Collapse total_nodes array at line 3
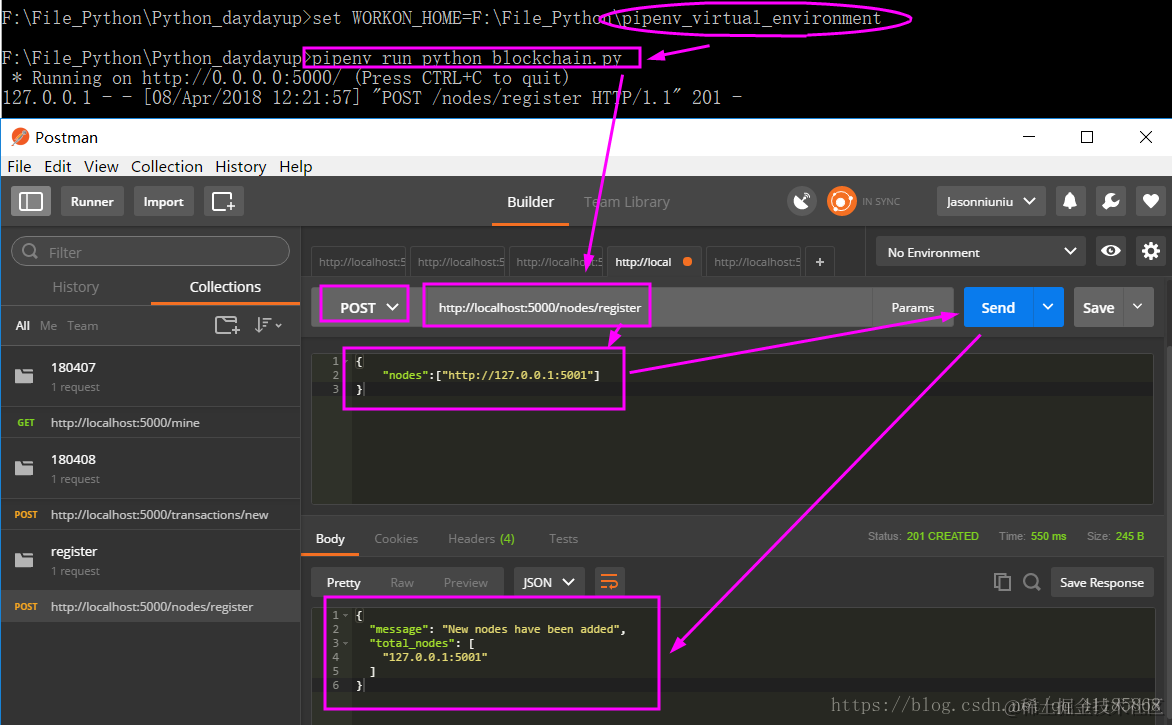The width and height of the screenshot is (1172, 725). tap(346, 643)
